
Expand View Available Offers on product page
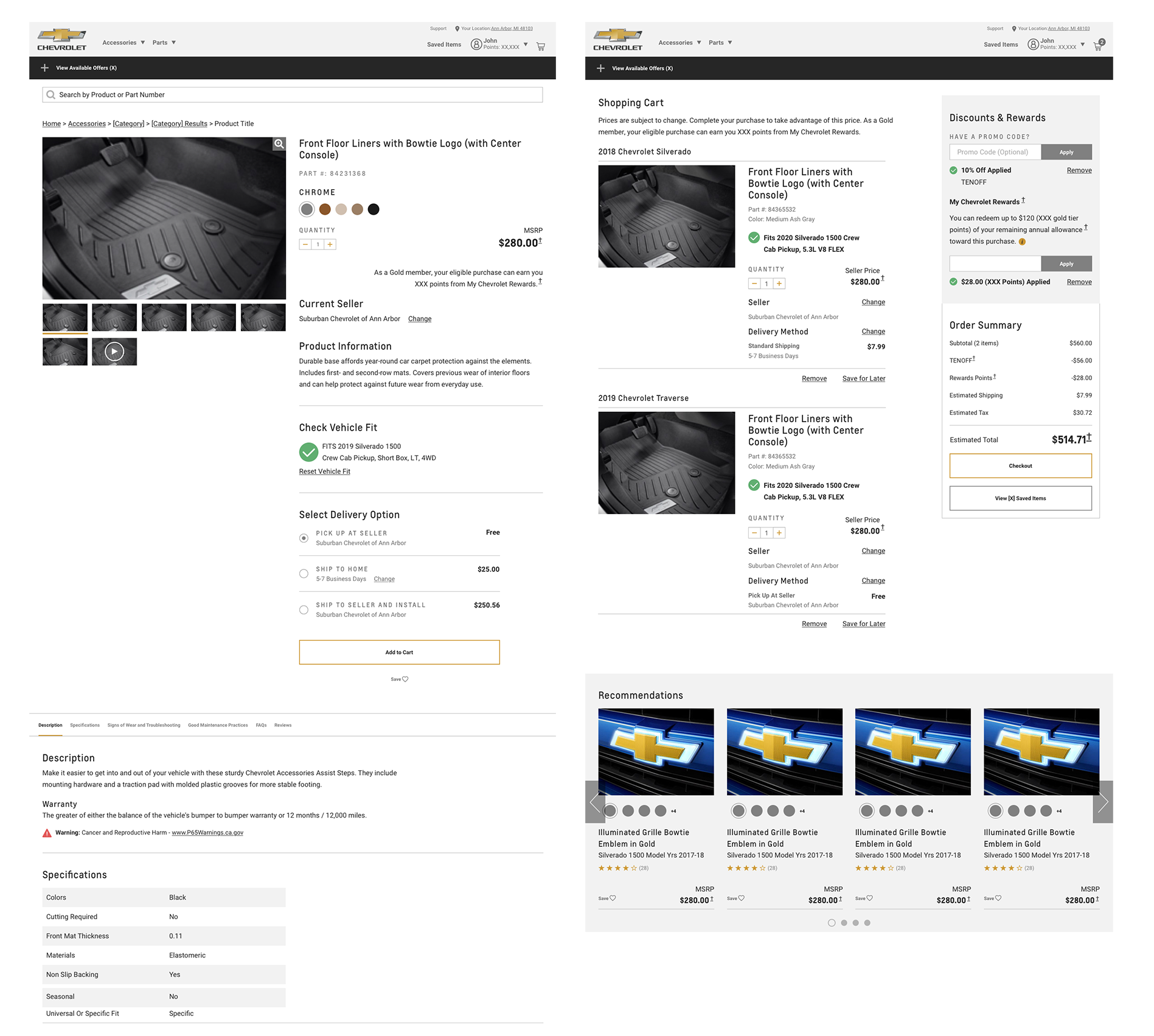pyautogui.click(x=86, y=68)
